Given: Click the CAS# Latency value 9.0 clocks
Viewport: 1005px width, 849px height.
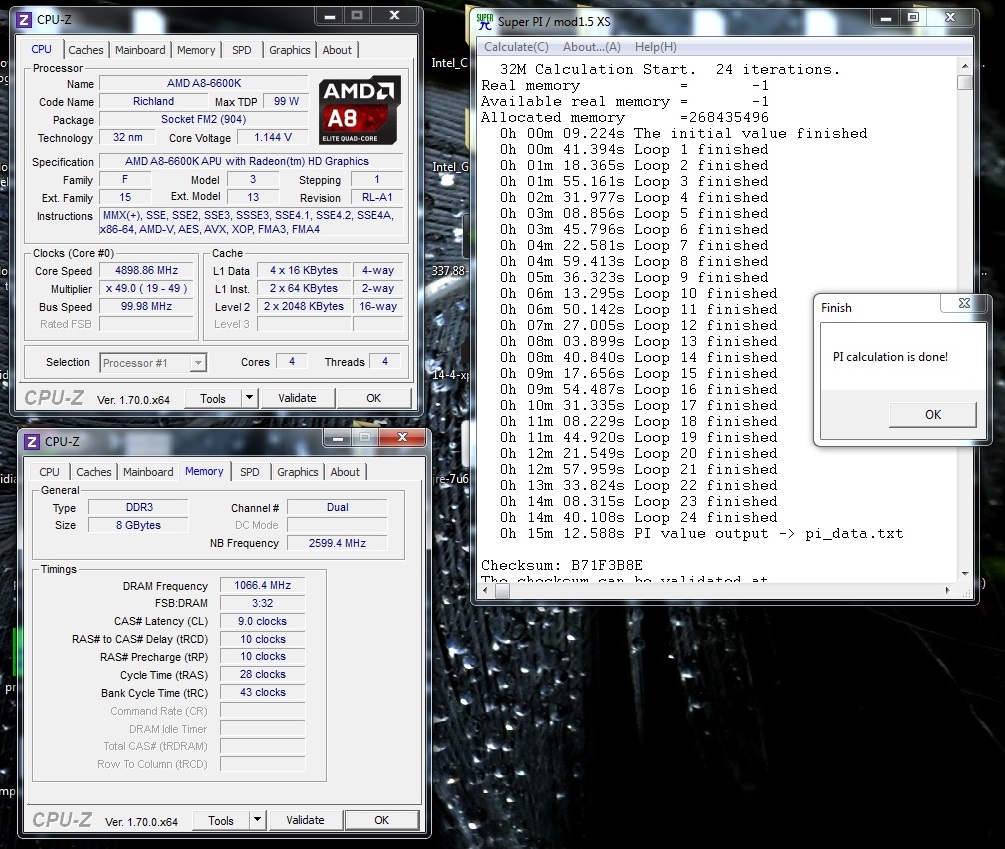Looking at the screenshot, I should click(x=262, y=621).
